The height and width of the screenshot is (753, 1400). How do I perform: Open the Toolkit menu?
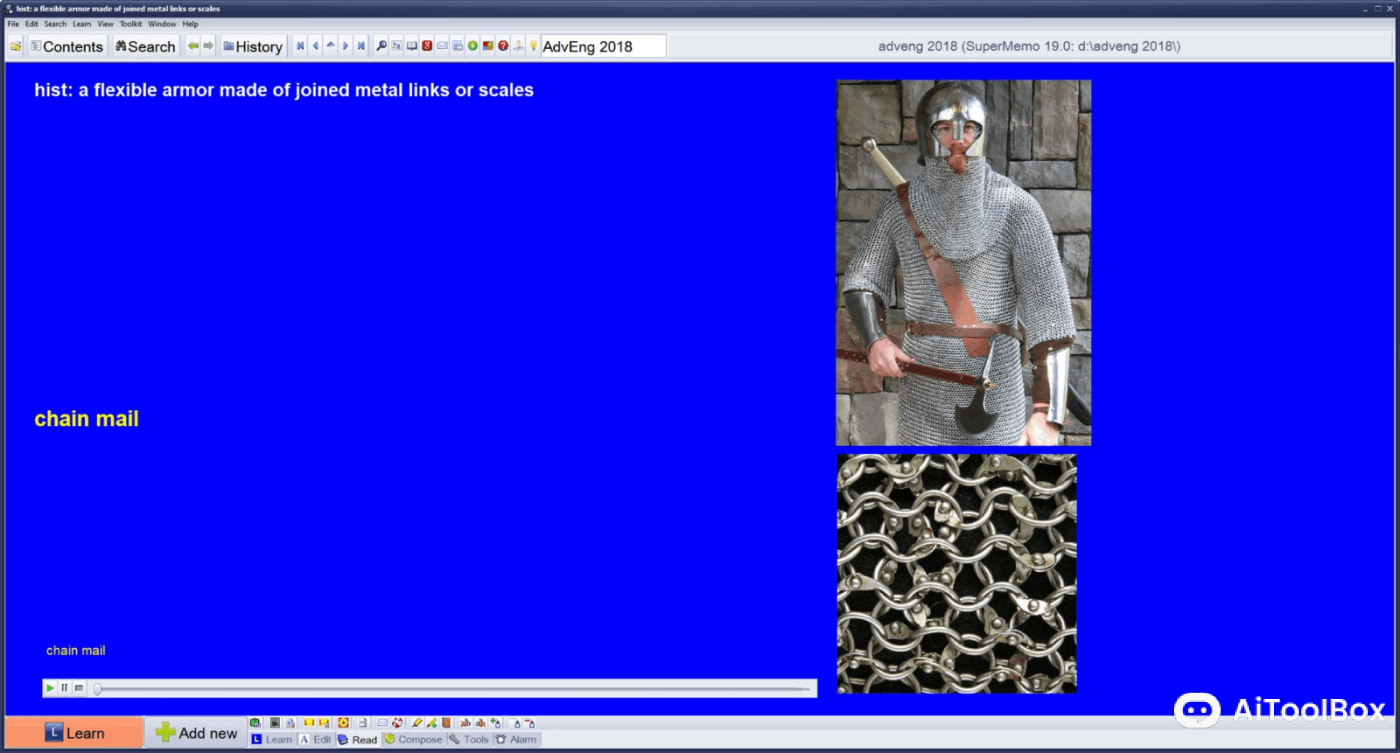point(130,24)
